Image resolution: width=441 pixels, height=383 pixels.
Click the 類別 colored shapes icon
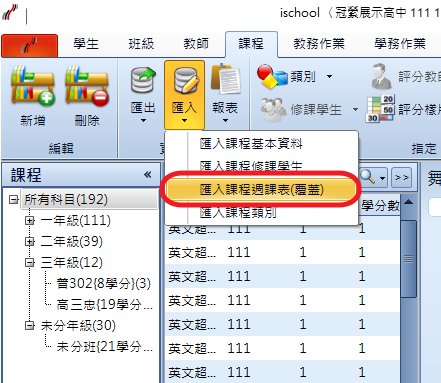[272, 77]
